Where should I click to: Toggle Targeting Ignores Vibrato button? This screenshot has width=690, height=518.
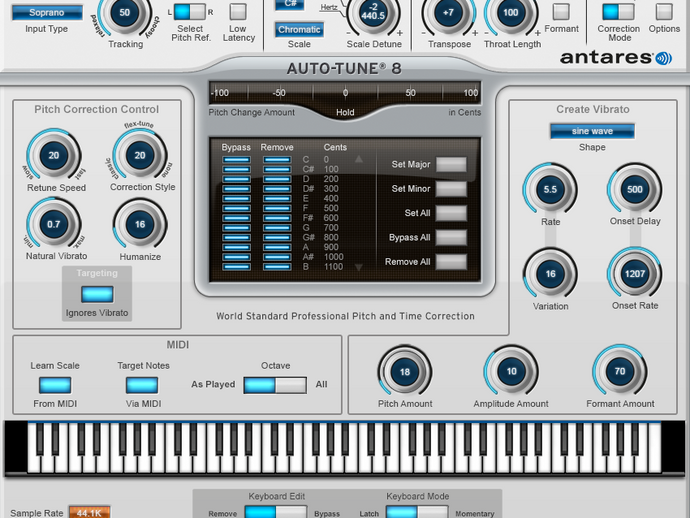coord(97,294)
